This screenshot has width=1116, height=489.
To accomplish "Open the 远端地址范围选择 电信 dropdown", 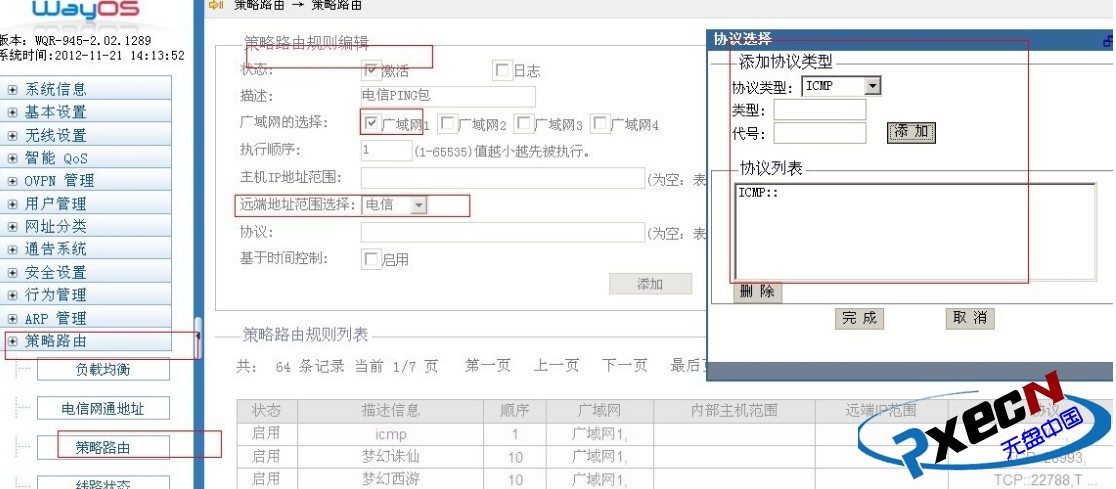I will coord(418,204).
